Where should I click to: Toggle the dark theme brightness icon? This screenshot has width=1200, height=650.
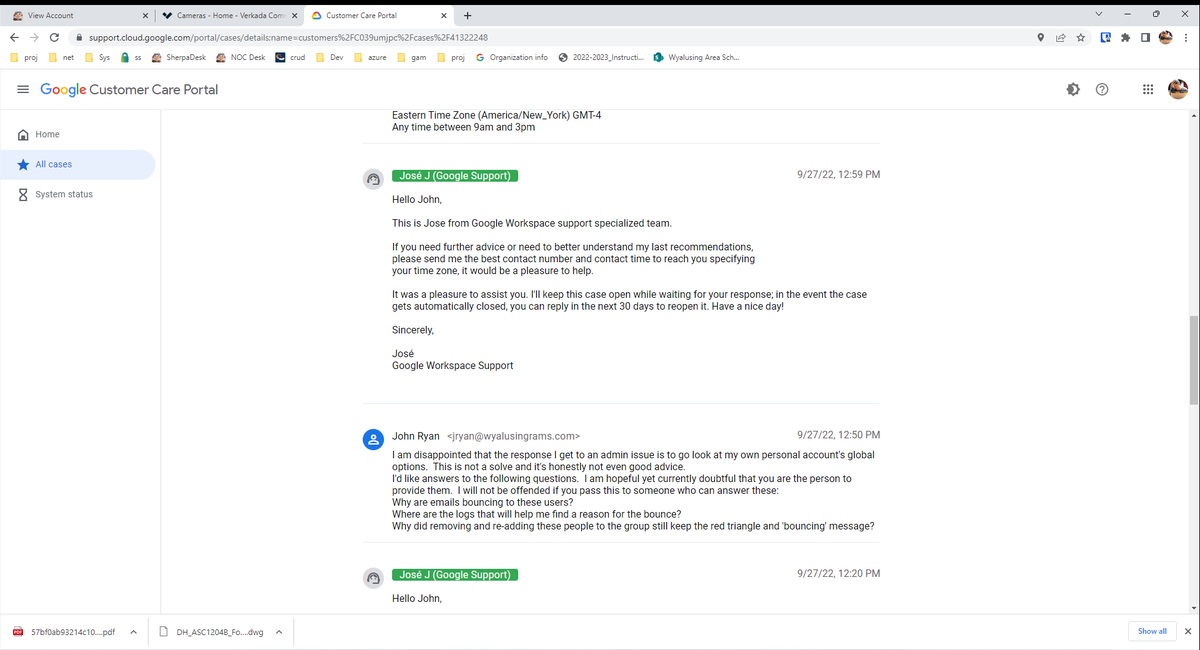click(x=1073, y=90)
